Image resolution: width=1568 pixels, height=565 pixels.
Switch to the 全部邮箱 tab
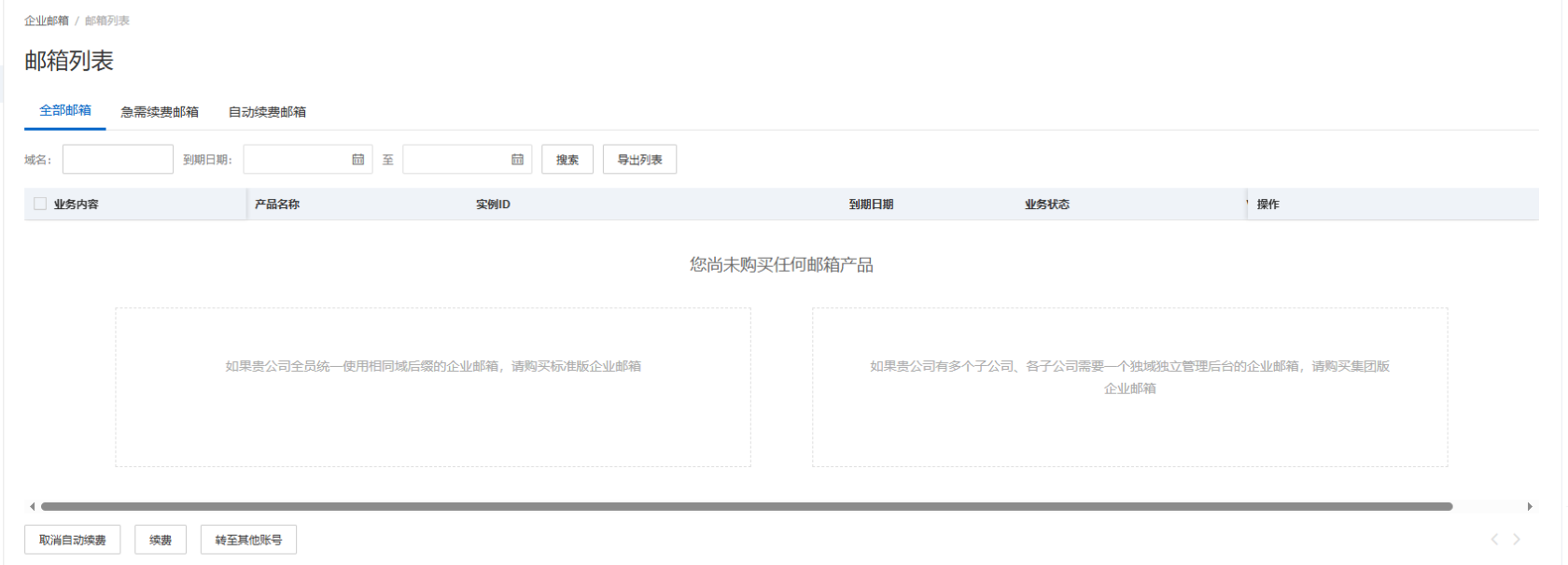click(x=65, y=110)
